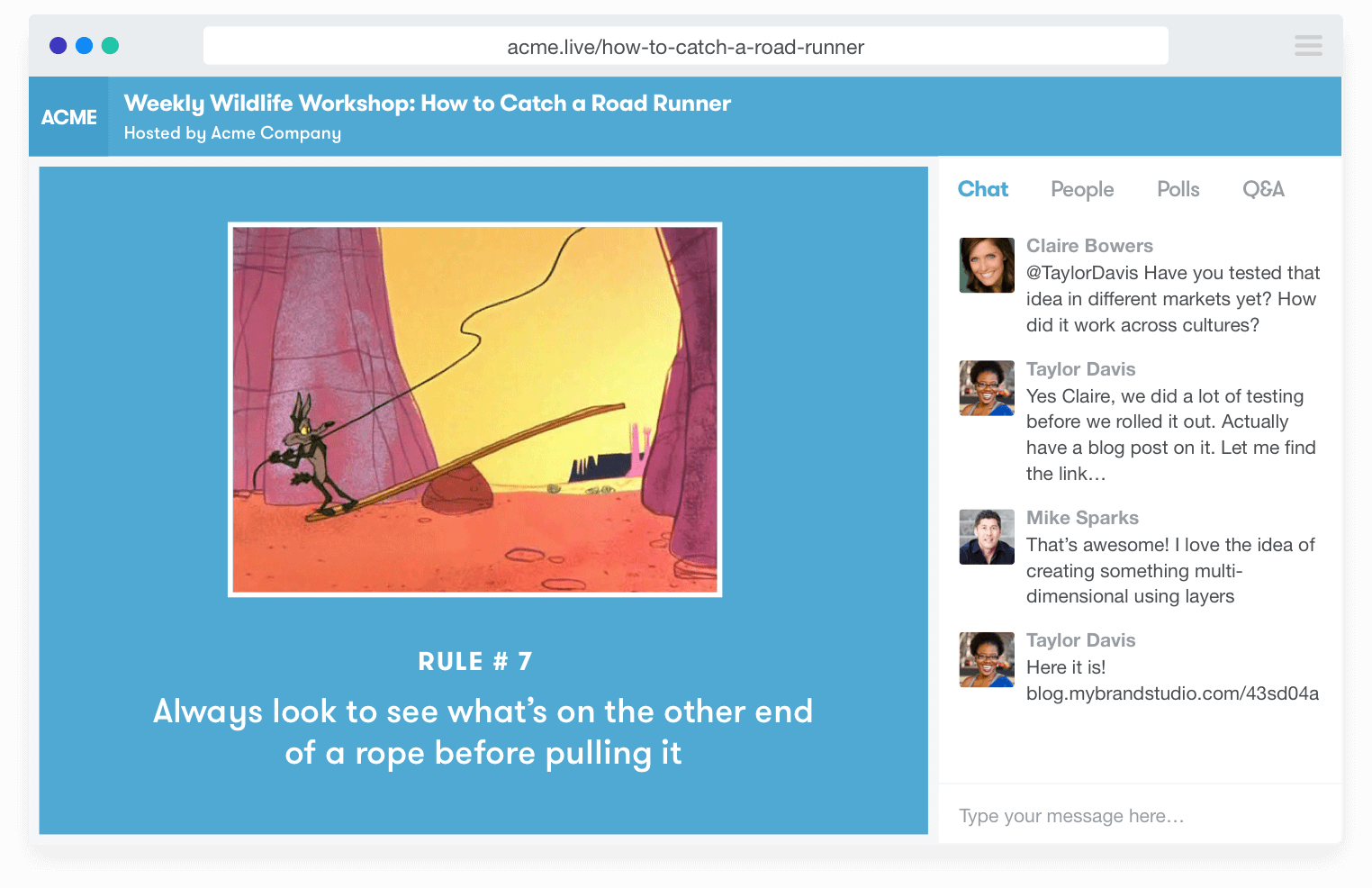
Task: Open the blog.mybrandstudio.com link in chat
Action: point(1172,693)
